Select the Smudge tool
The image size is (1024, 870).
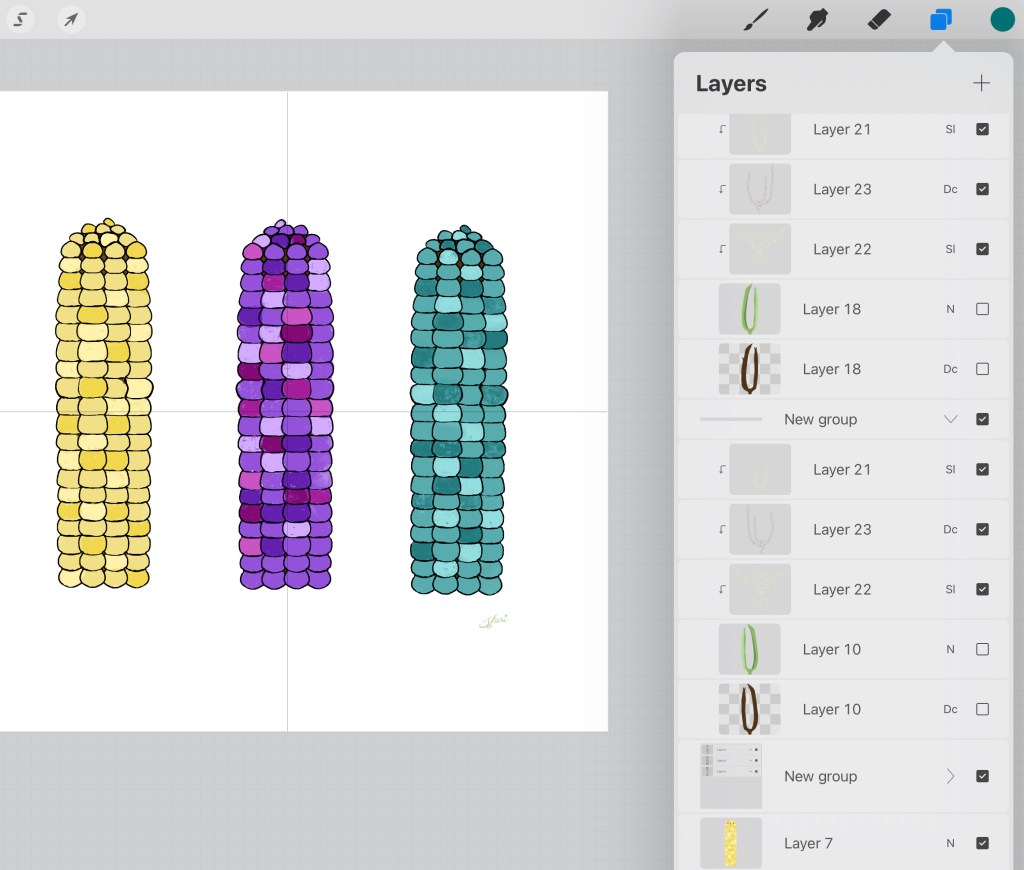818,19
